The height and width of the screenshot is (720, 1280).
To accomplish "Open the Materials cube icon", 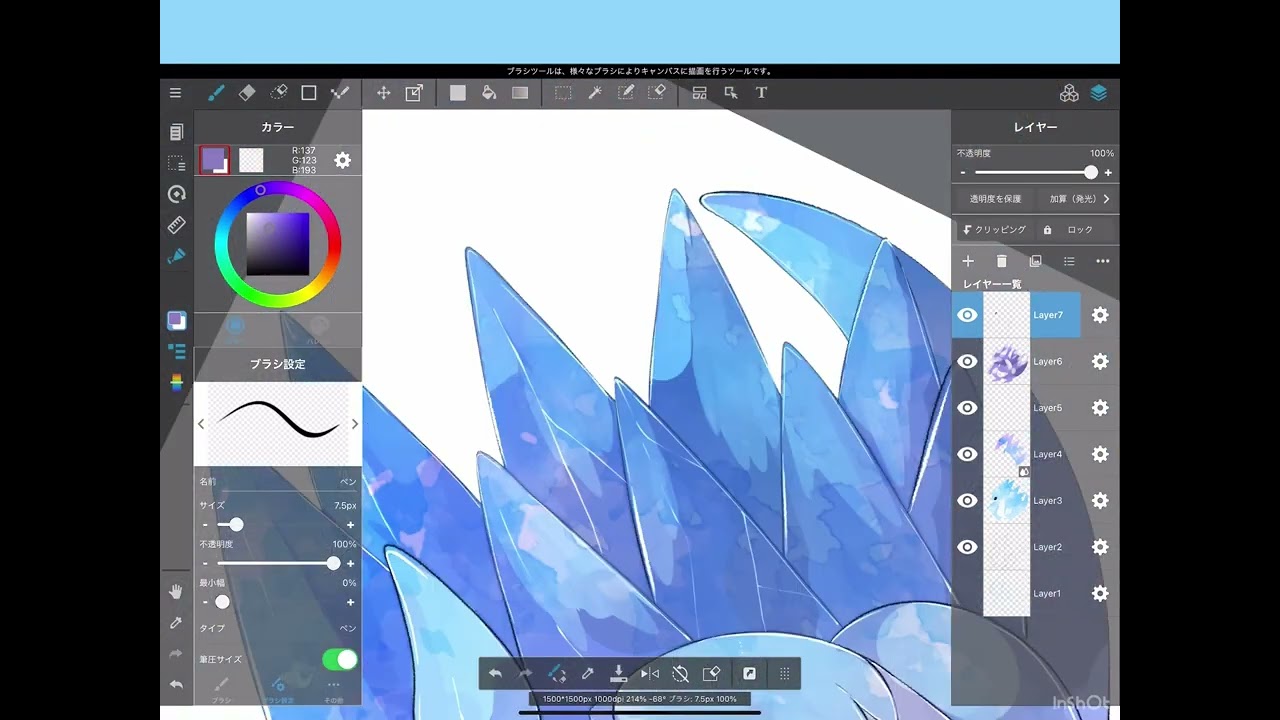I will point(1069,93).
